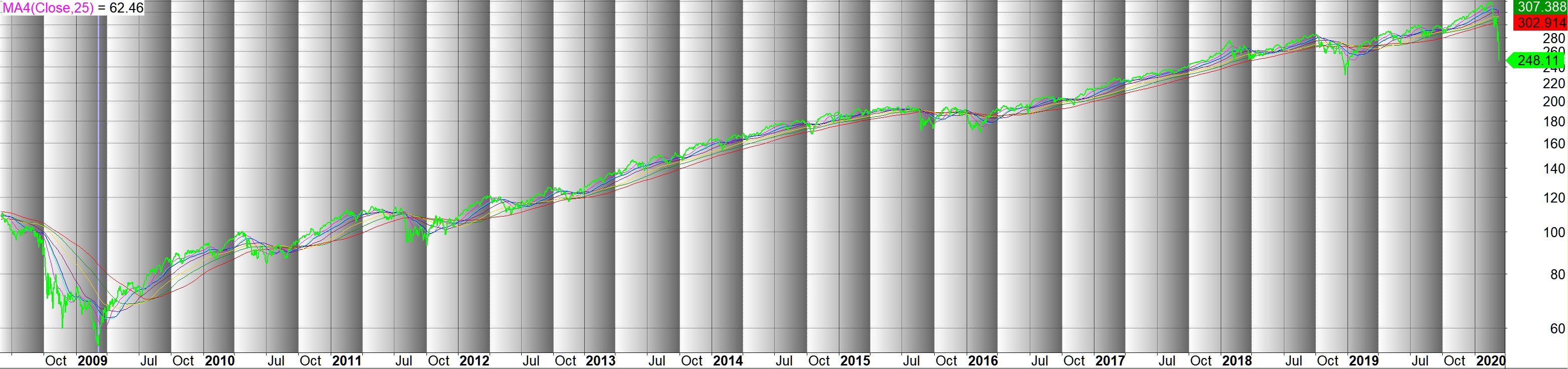This screenshot has width=1568, height=369.
Task: Select the red 302.914 price tag
Action: [x=1540, y=23]
